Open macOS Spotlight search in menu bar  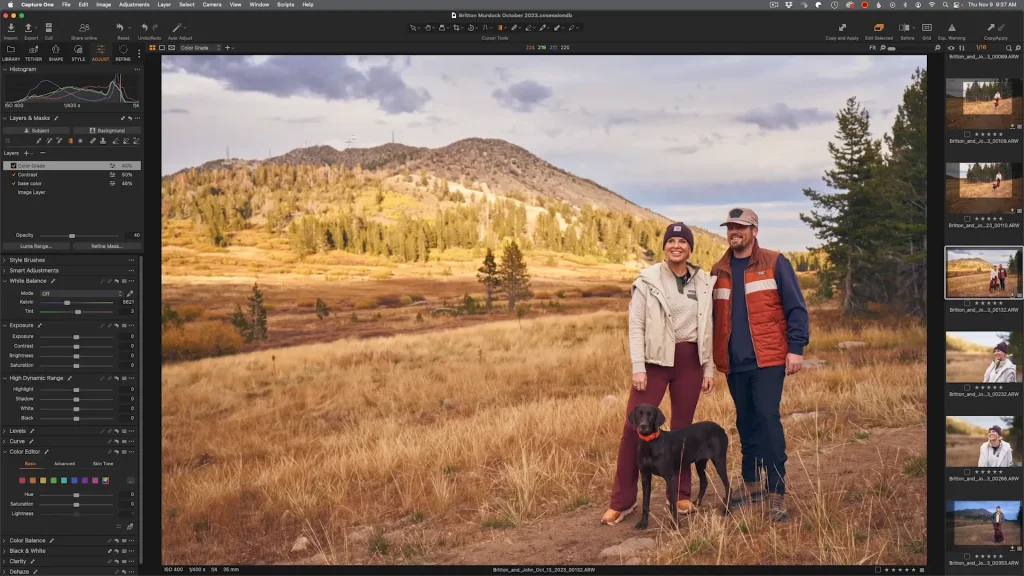(945, 5)
